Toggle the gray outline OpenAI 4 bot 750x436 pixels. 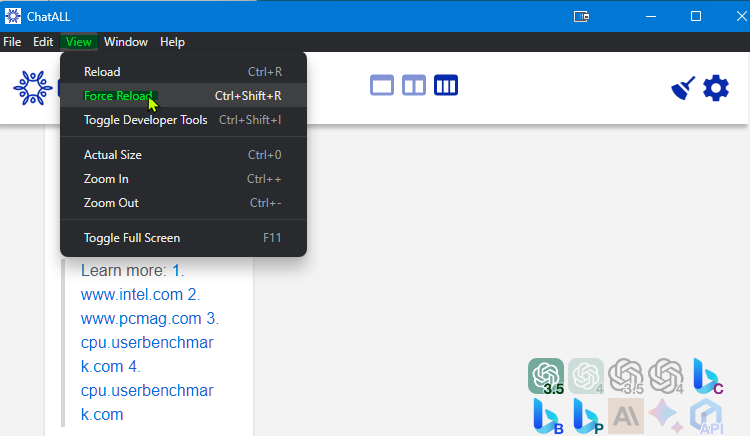666,376
